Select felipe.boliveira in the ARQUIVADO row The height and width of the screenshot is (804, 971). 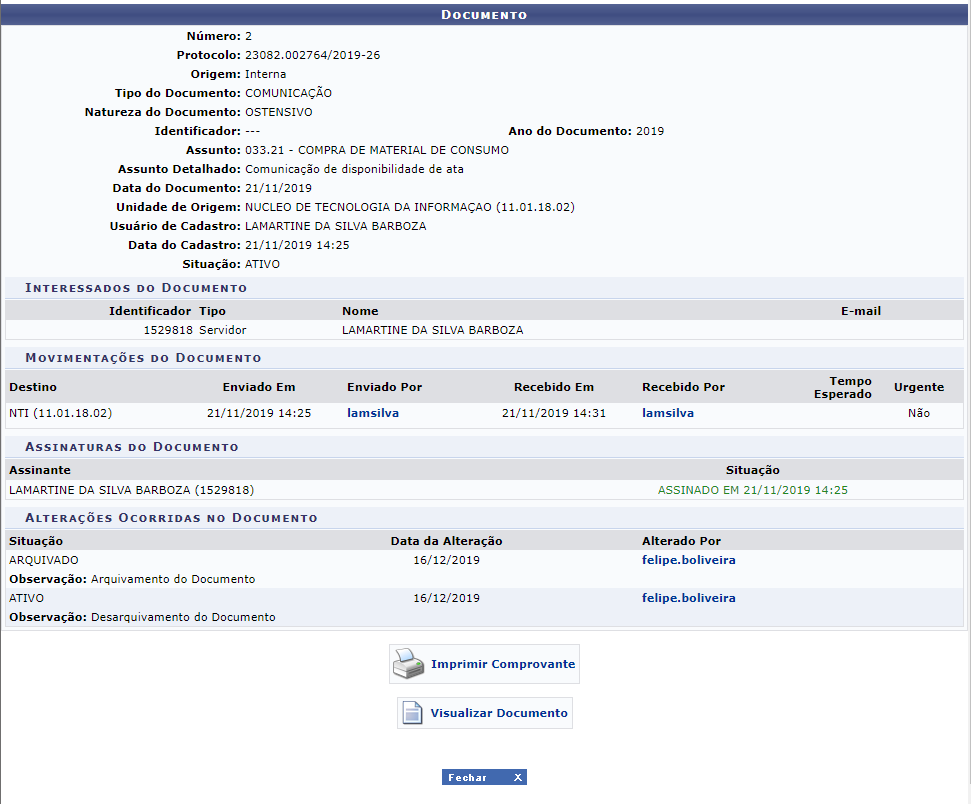click(688, 560)
